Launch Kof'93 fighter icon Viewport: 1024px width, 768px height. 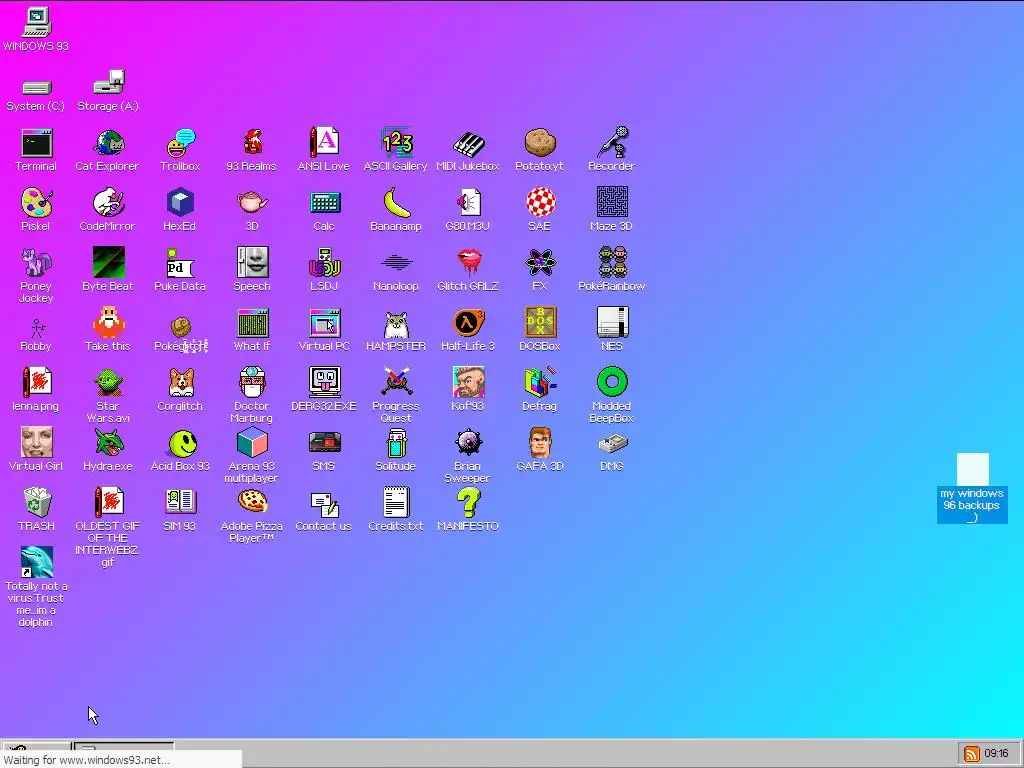[468, 383]
